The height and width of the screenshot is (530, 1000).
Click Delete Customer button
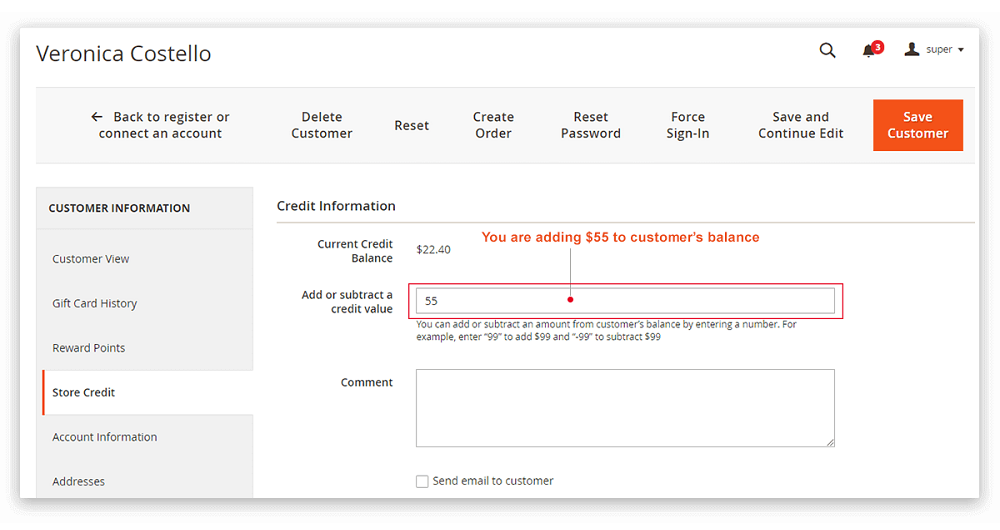tap(322, 125)
